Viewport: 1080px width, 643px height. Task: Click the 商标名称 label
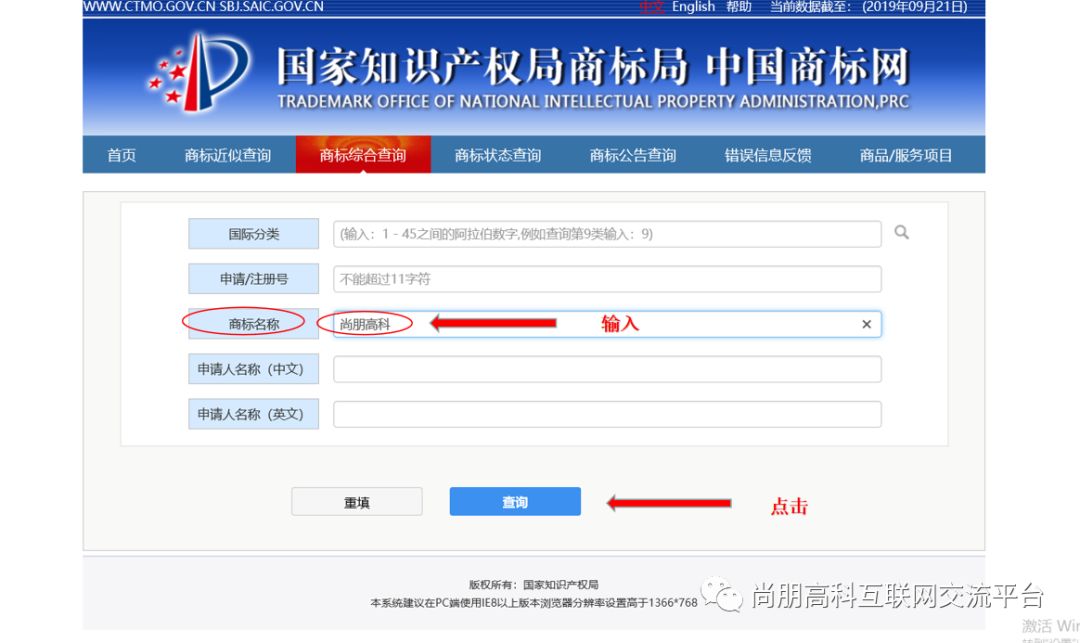pos(253,324)
